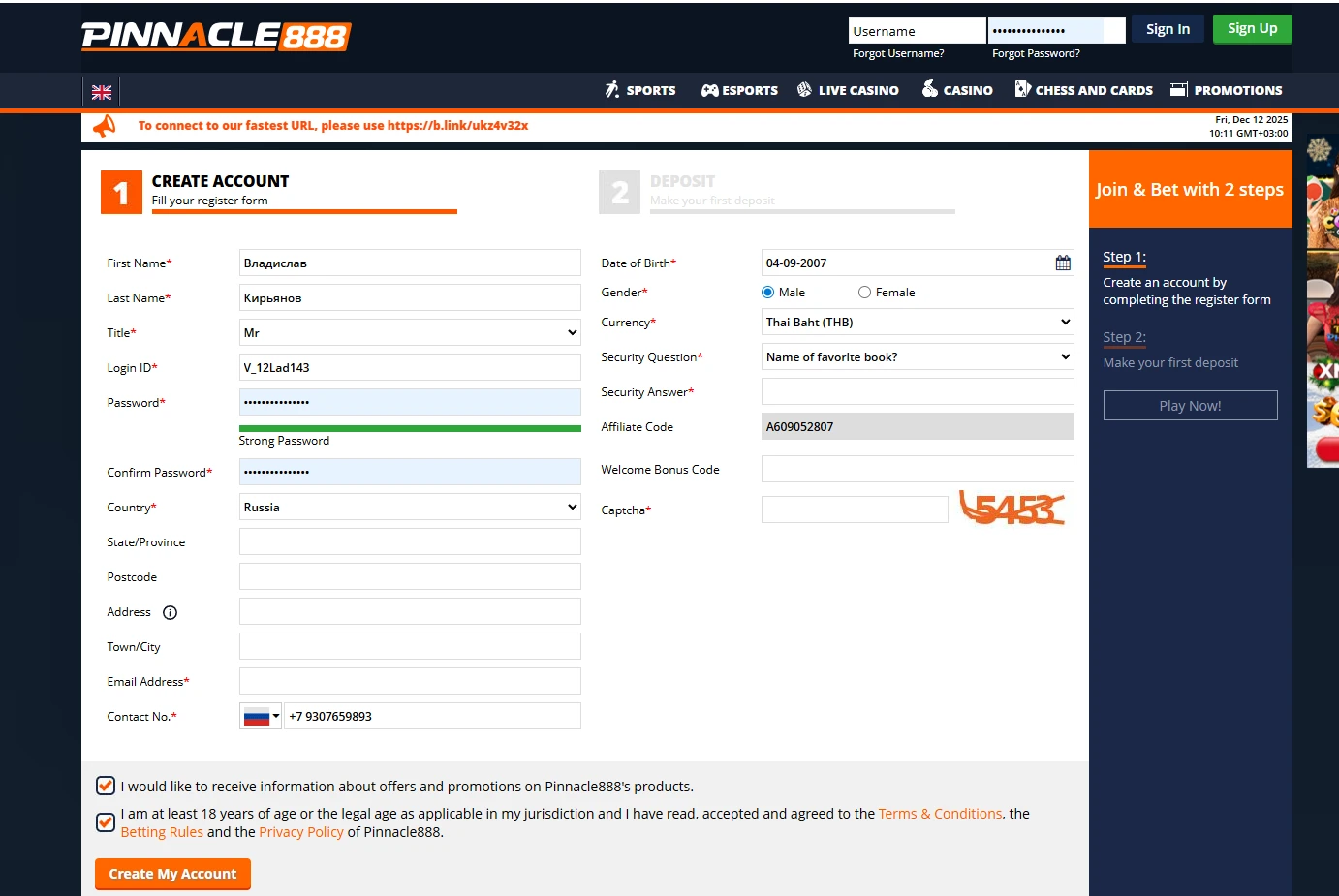Uncheck the offers and promotions checkbox
The height and width of the screenshot is (896, 1339).
[x=106, y=786]
